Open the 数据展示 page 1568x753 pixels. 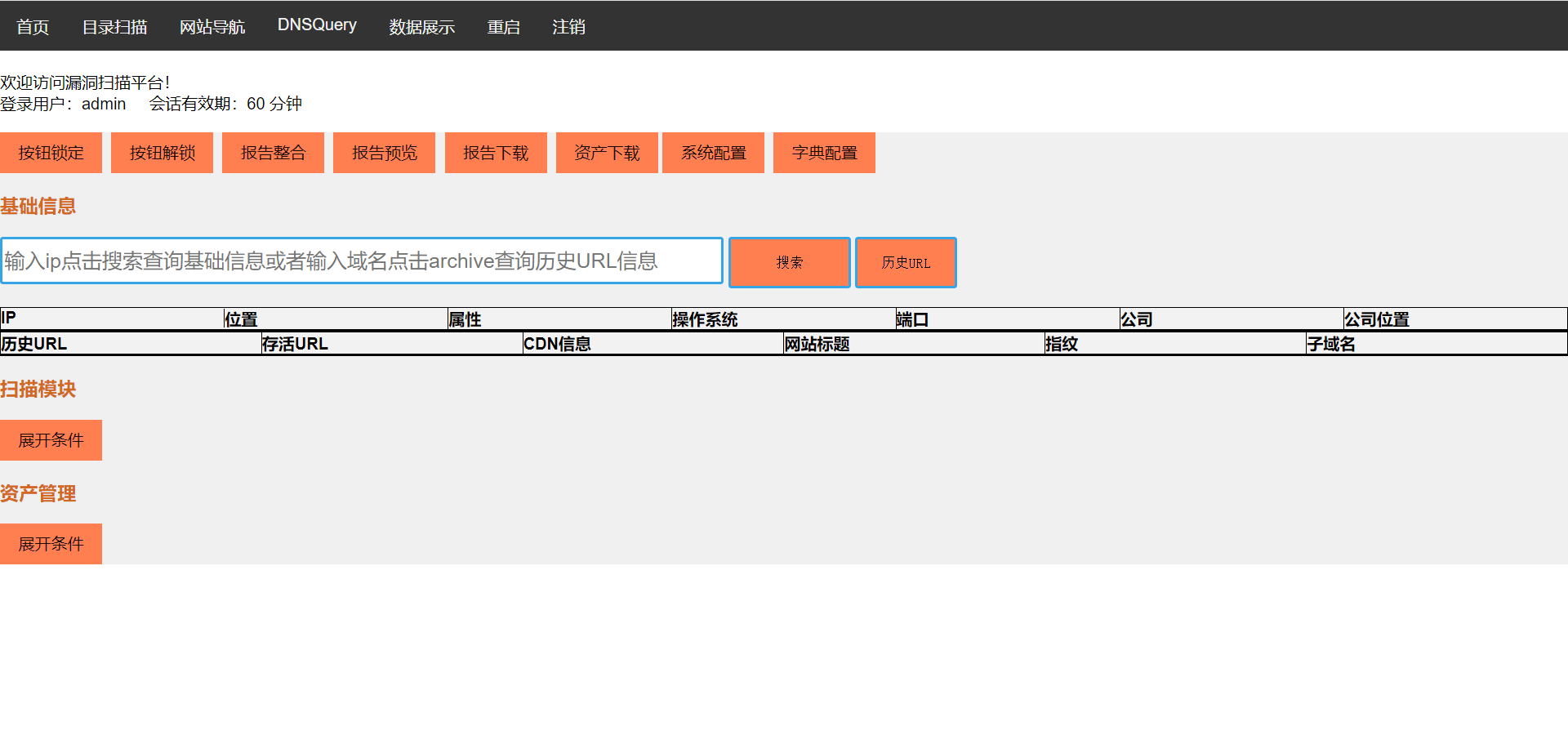(421, 27)
